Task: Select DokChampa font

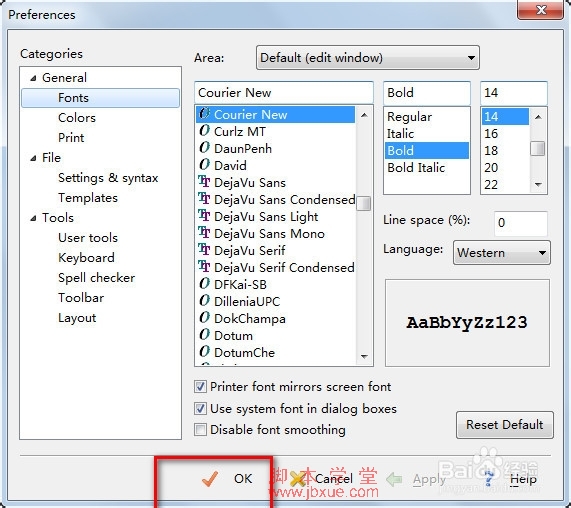Action: click(275, 319)
